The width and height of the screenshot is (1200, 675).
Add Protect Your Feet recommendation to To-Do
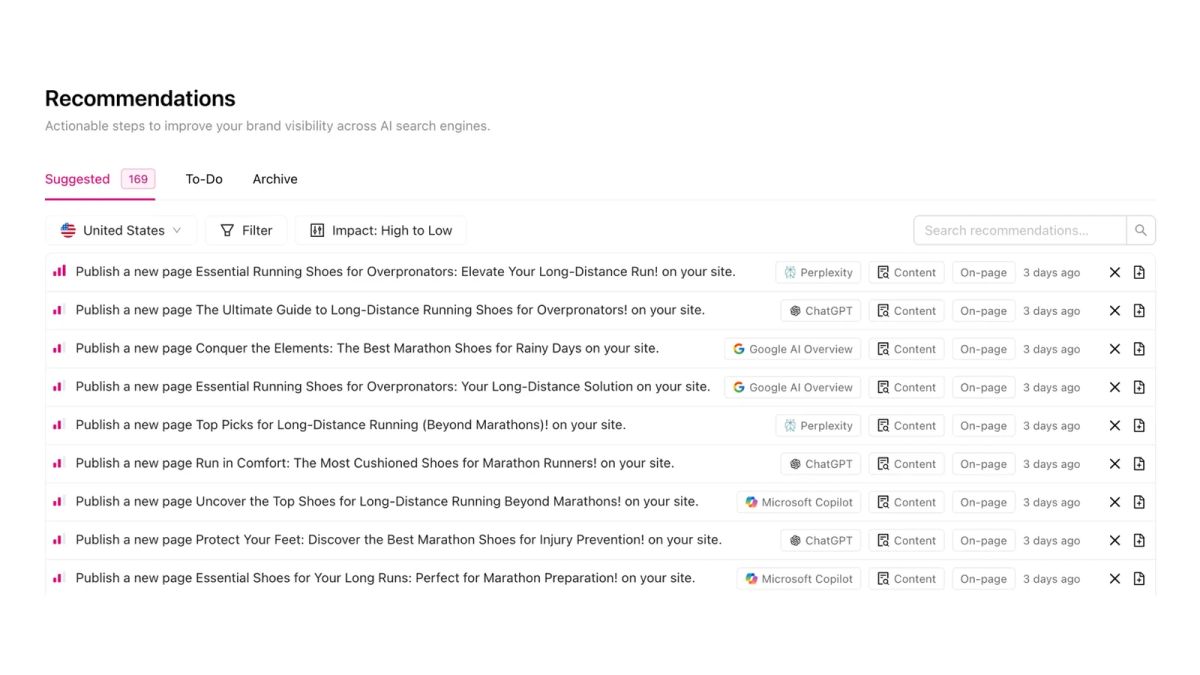click(1139, 540)
